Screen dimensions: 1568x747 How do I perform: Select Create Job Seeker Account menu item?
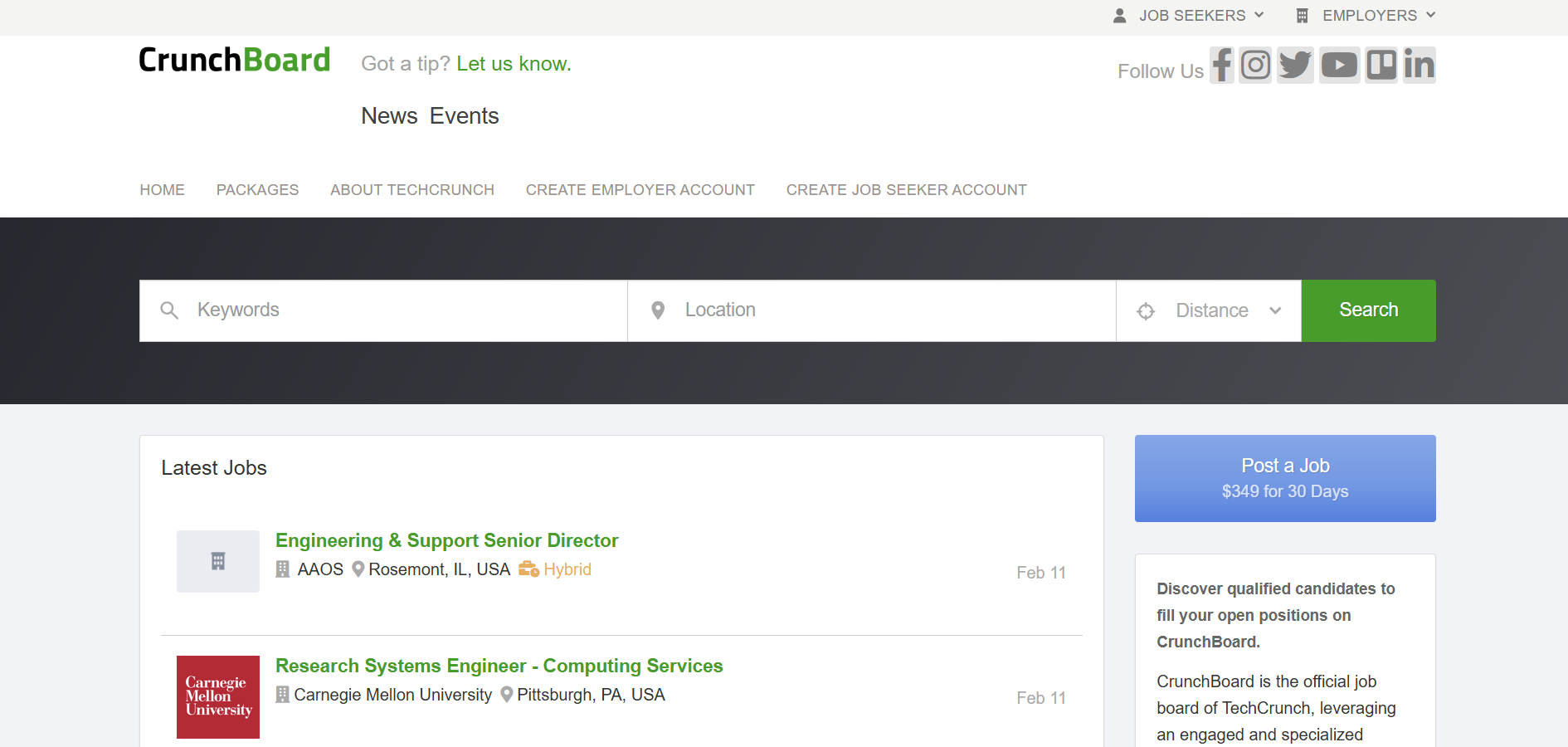pyautogui.click(x=907, y=190)
